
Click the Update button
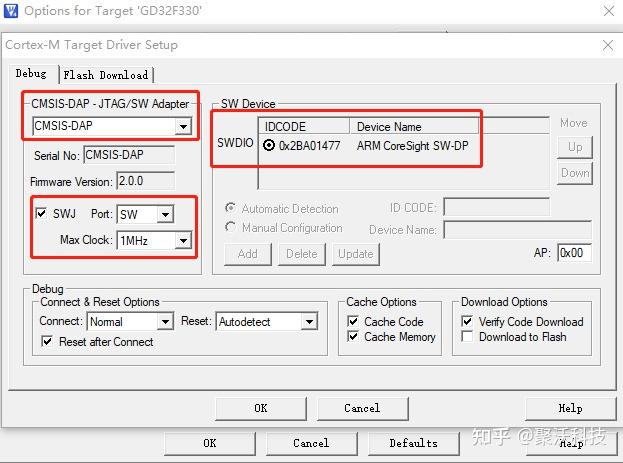point(356,254)
